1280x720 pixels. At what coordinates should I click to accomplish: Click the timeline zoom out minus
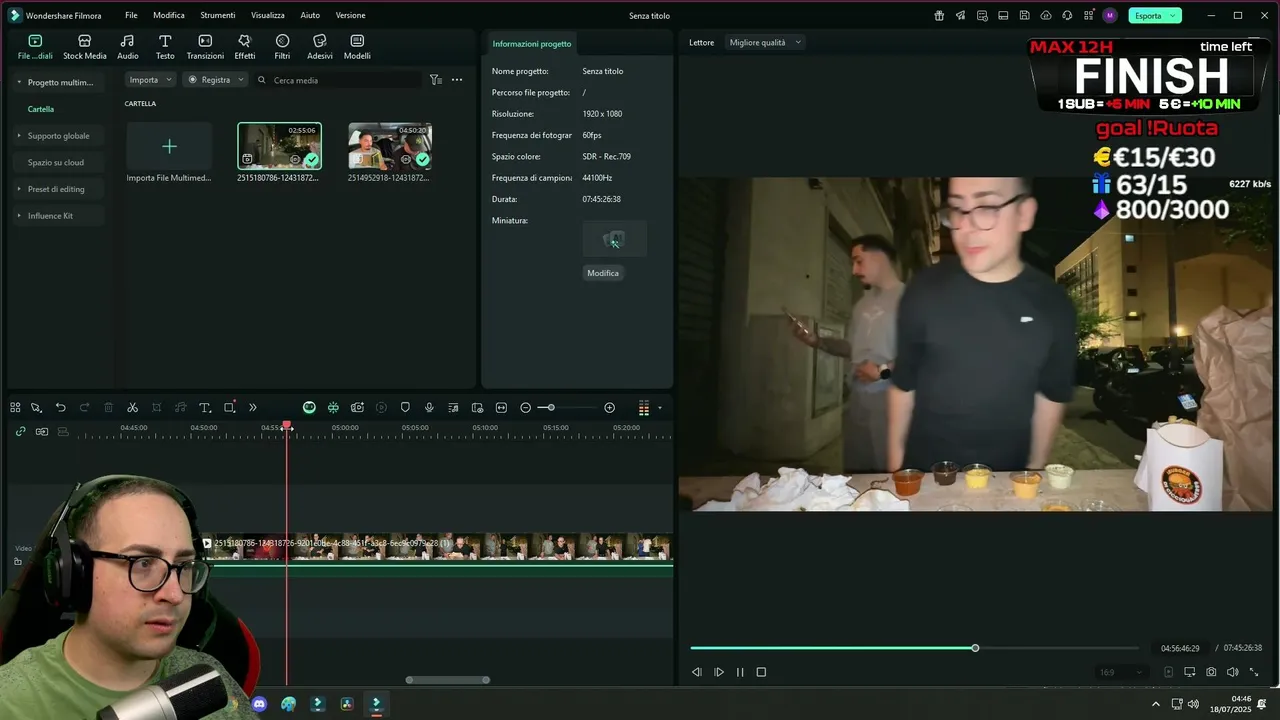coord(525,408)
